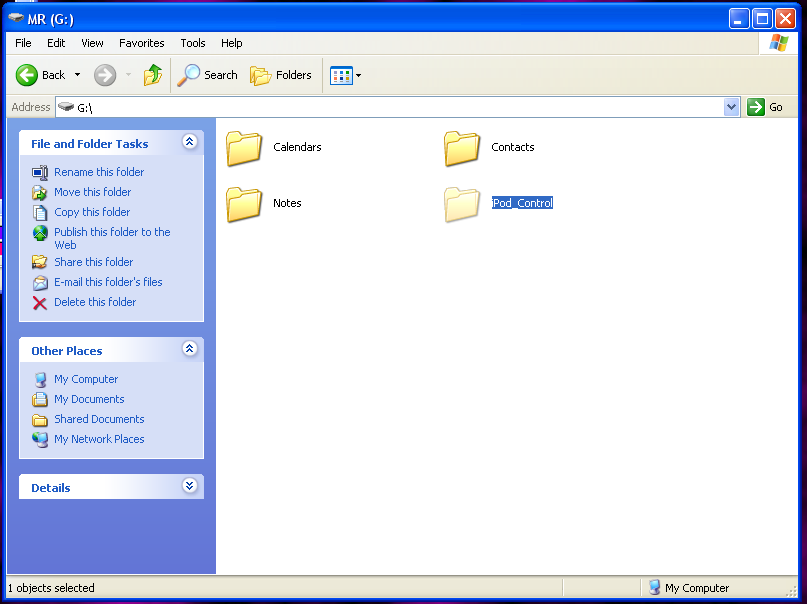Collapse the File and Folder Tasks panel

coord(189,141)
